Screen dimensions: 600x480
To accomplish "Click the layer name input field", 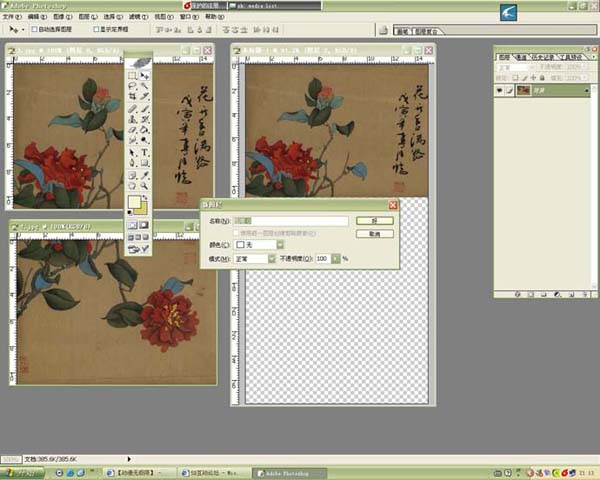I will pyautogui.click(x=291, y=221).
